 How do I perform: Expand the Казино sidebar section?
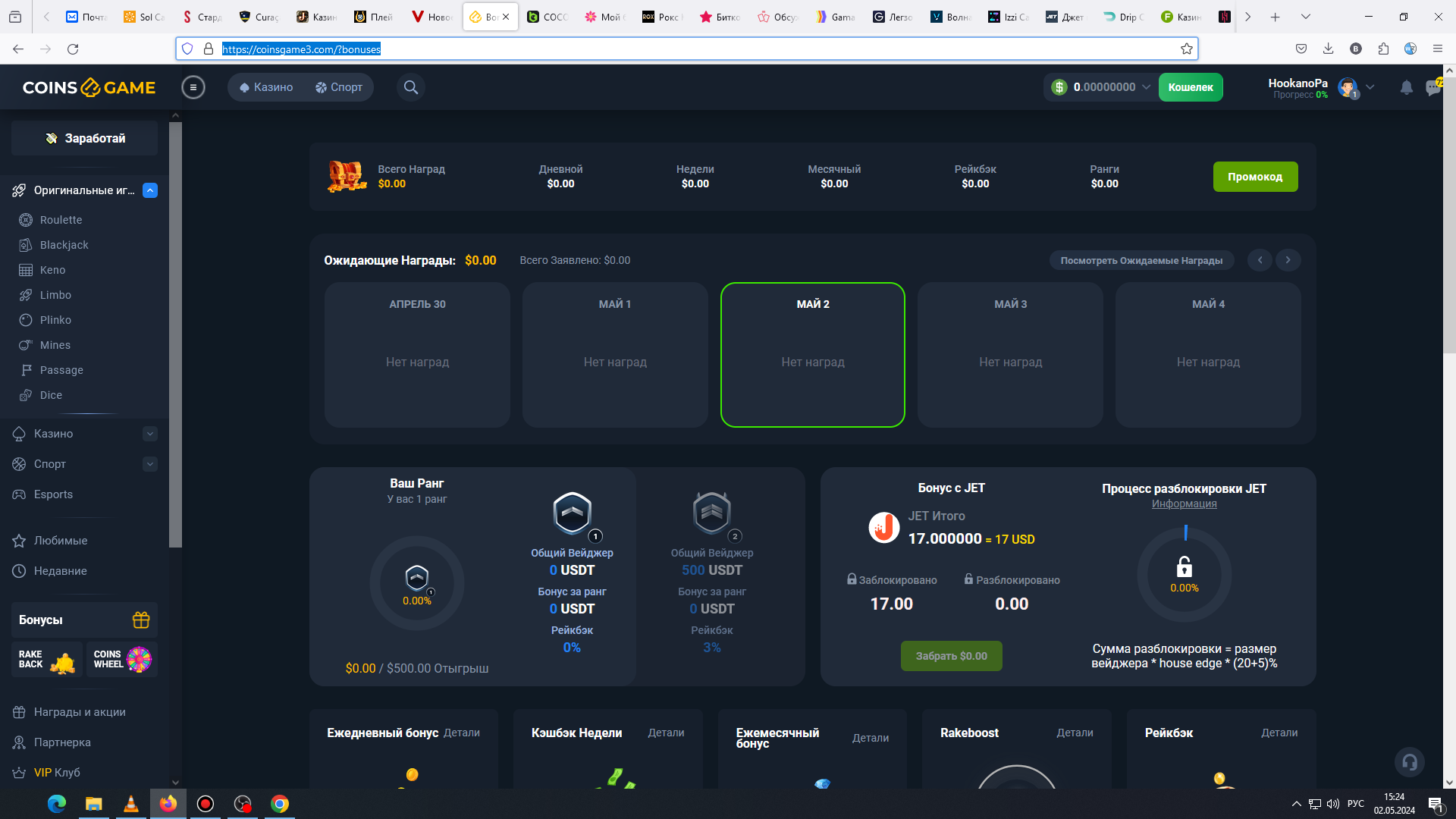(150, 434)
